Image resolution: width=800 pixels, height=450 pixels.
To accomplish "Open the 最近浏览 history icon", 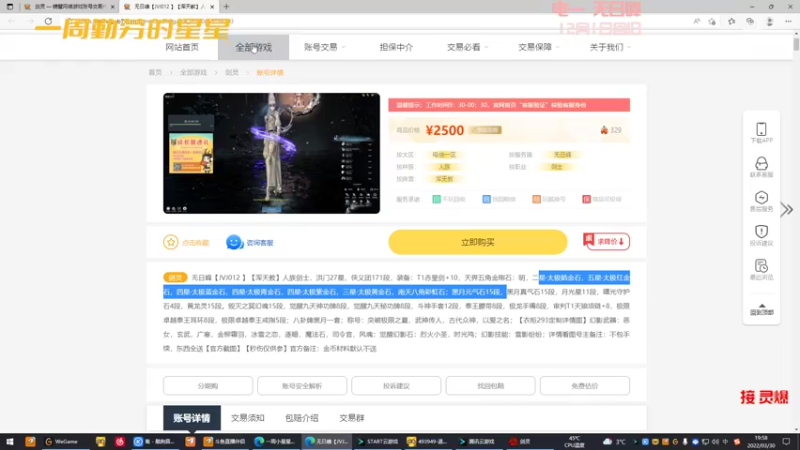I will [761, 266].
